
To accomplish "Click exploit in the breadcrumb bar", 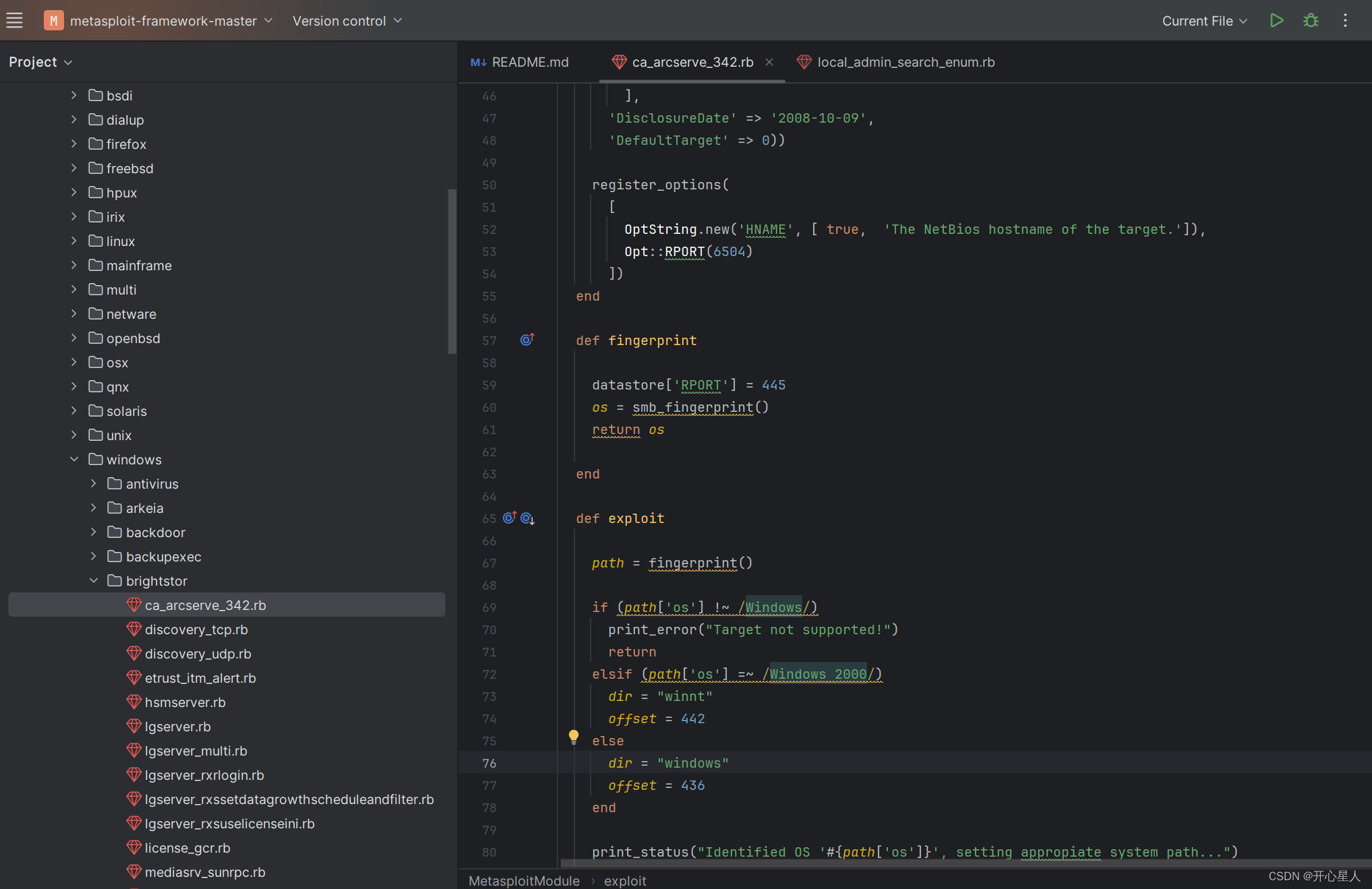I will [625, 880].
